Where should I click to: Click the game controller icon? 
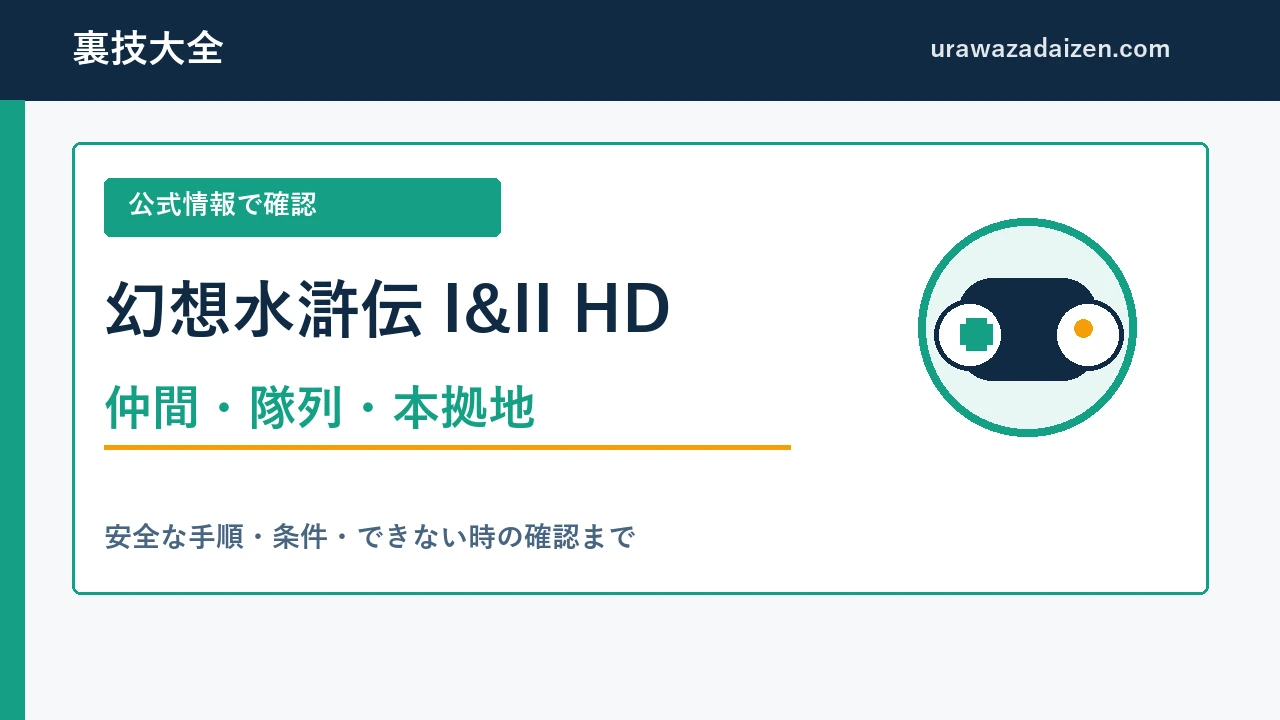(1028, 328)
